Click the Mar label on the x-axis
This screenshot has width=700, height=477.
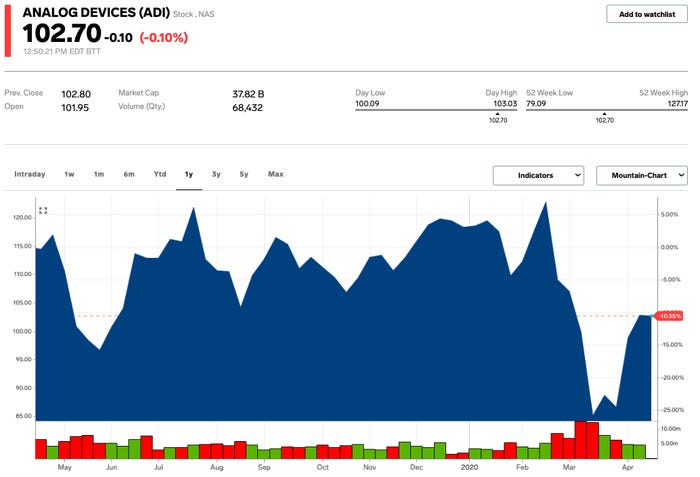[569, 467]
